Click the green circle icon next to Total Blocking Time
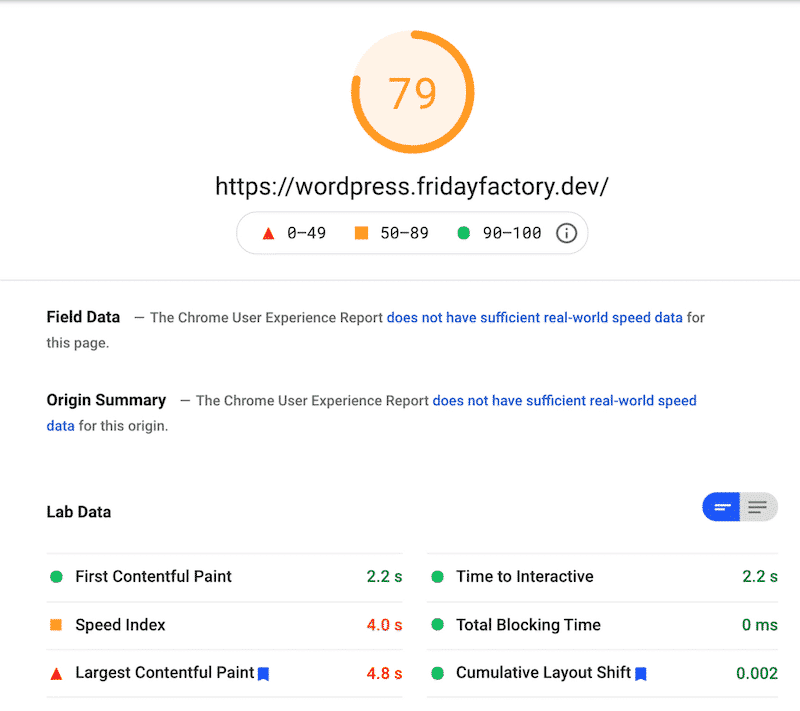Viewport: 800px width, 711px height. tap(437, 625)
